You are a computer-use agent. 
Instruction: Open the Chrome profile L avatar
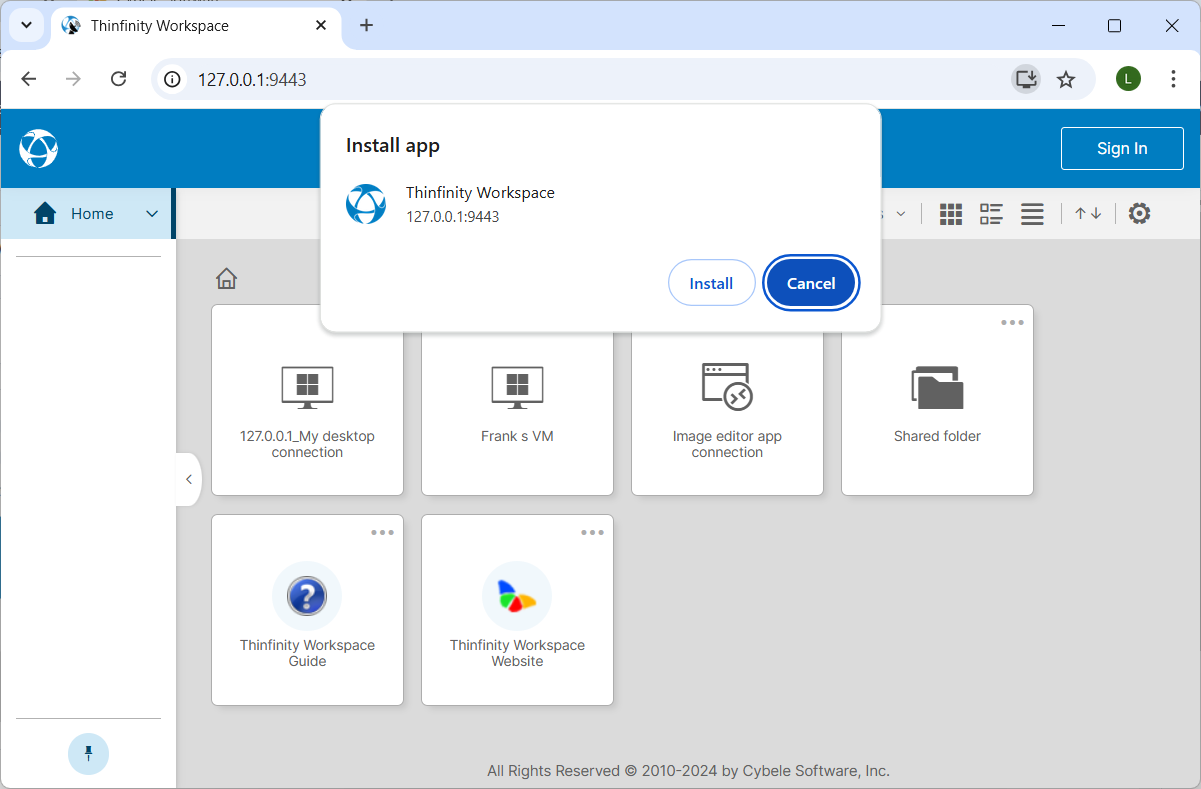[x=1128, y=79]
